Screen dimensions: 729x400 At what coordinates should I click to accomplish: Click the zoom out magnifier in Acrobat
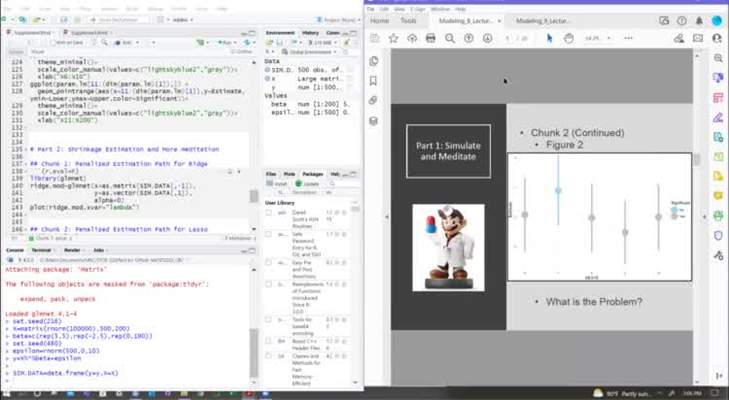click(x=450, y=38)
